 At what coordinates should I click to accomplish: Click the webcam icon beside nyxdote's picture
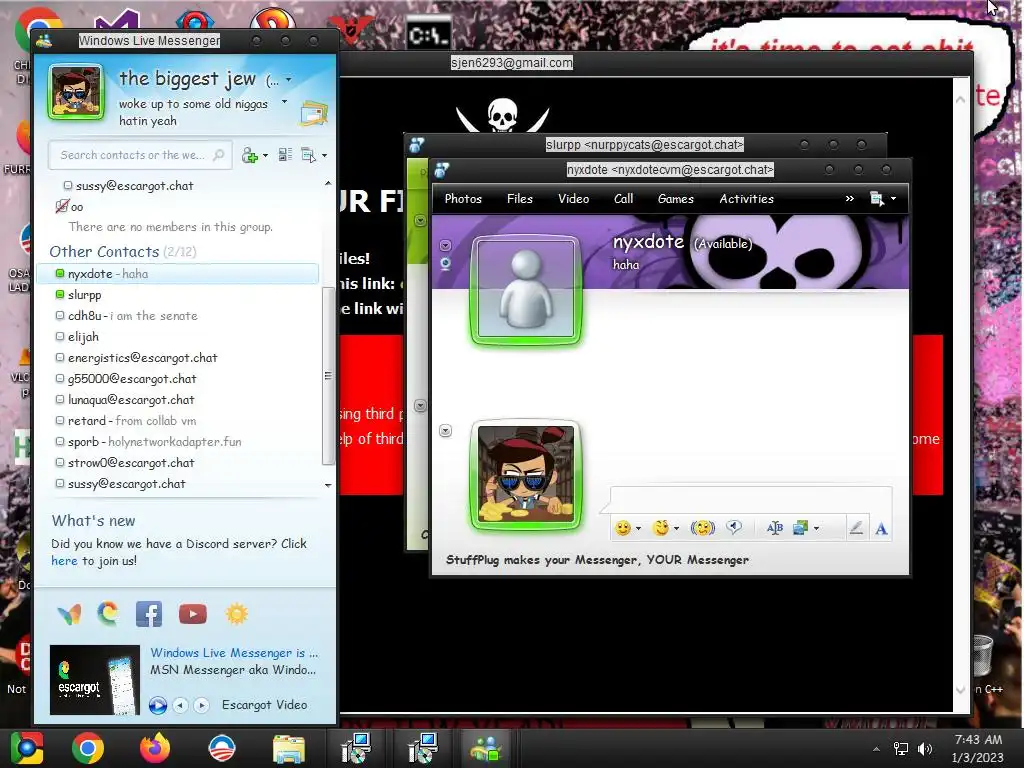(445, 264)
